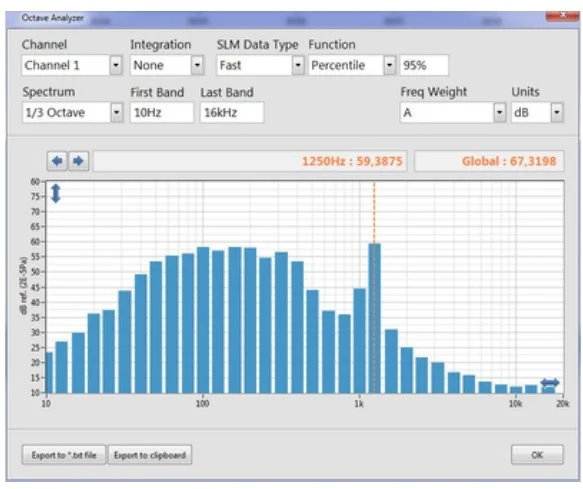
Task: Open the Spectrum dropdown showing 1/3 Octave
Action: 117,112
